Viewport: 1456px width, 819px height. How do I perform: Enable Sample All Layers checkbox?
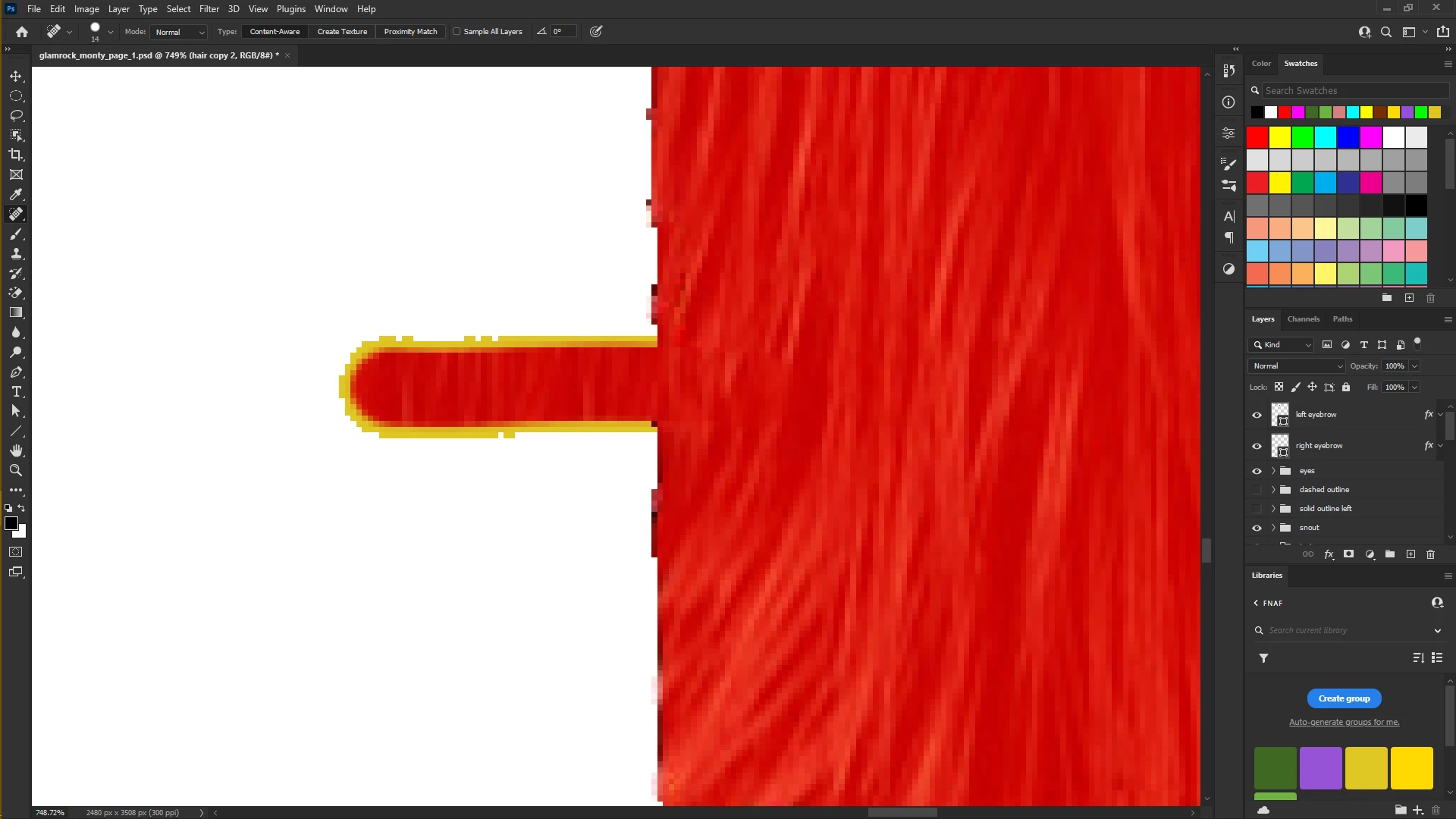457,32
